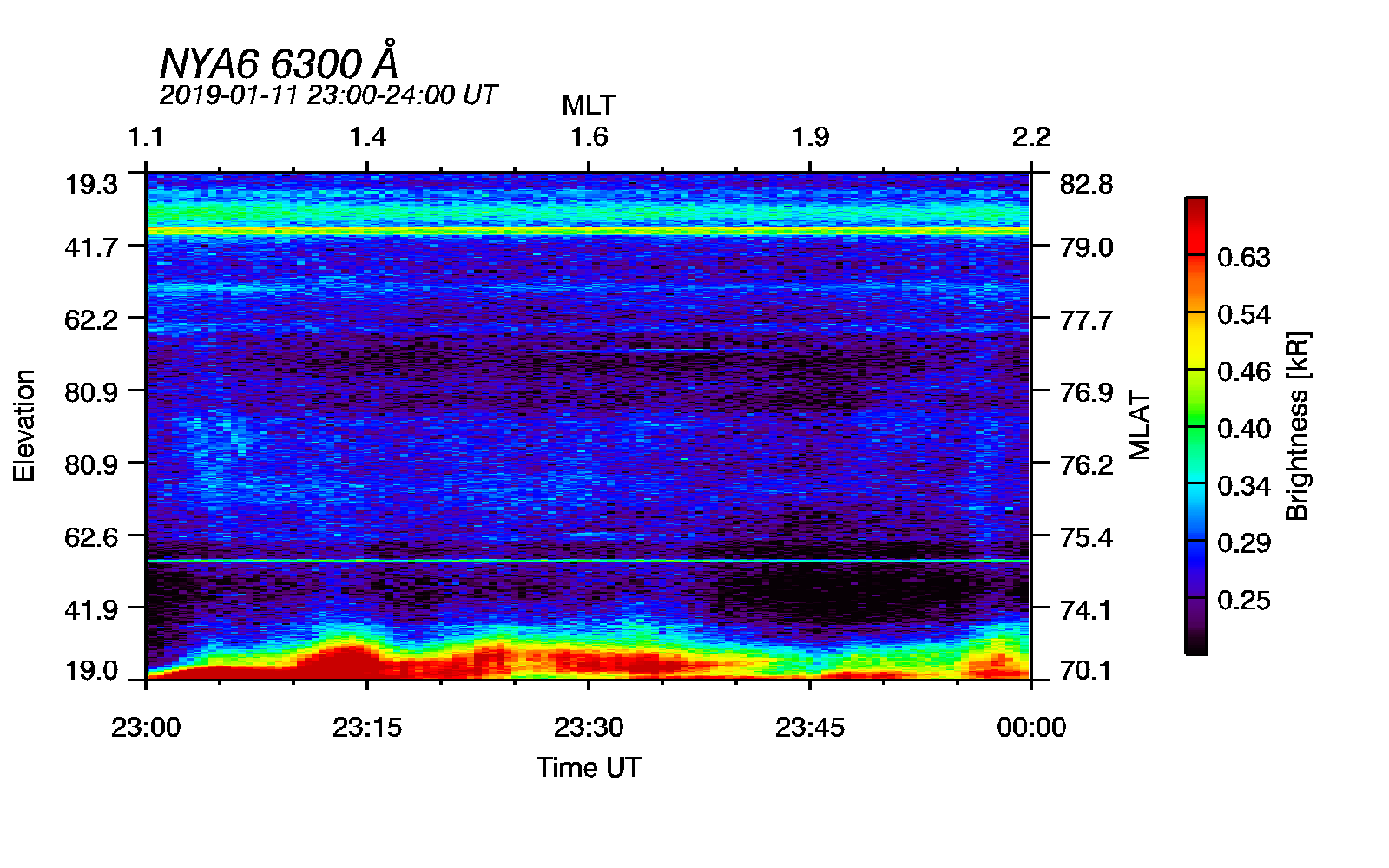Viewport: 1389px width, 868px height.
Task: Select the MLAT tick label "82.8"
Action: (x=1086, y=184)
